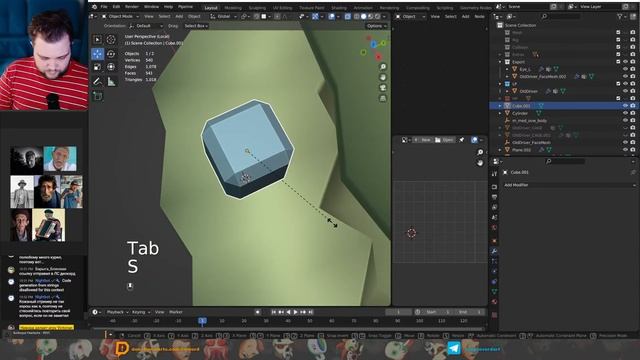Open the Tool properties tab icon
This screenshot has height=360, width=640.
coord(494,174)
